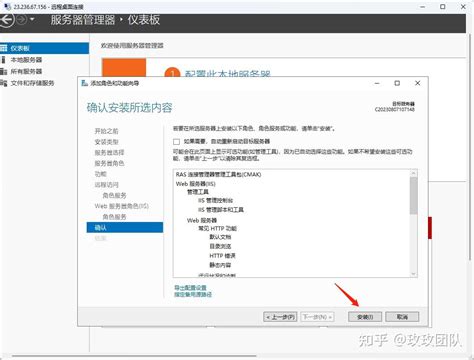
Task: Minimize the remote desktop connection window
Action: point(422,7)
